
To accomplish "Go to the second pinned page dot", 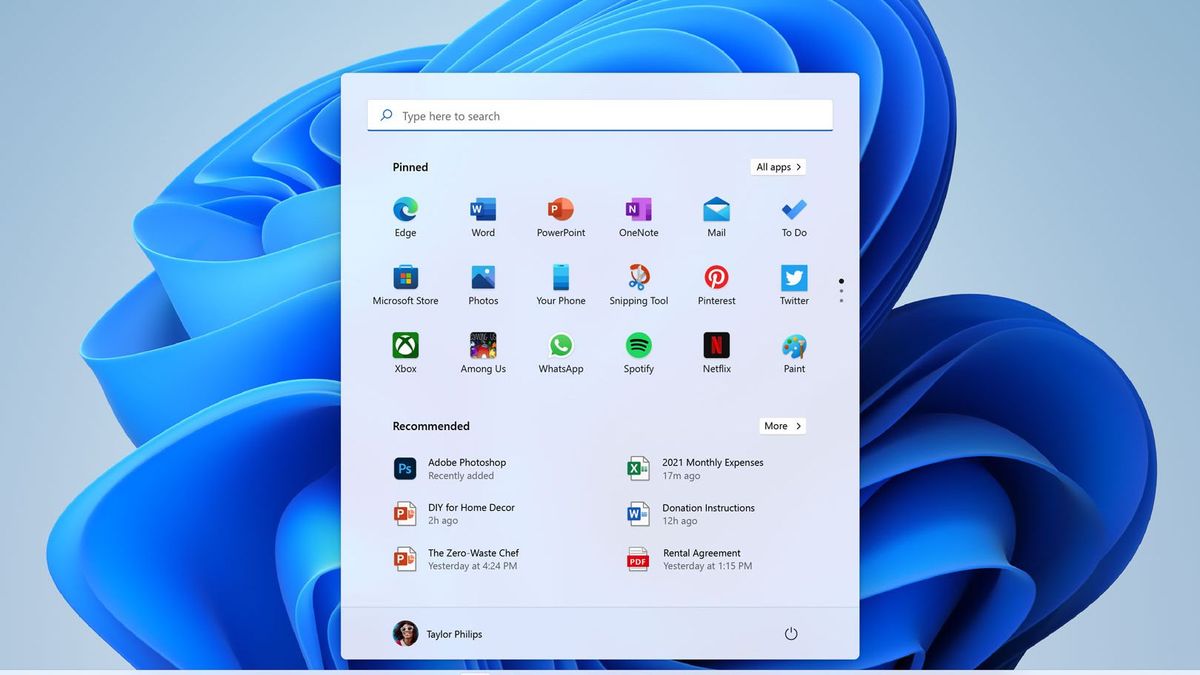I will 841,291.
